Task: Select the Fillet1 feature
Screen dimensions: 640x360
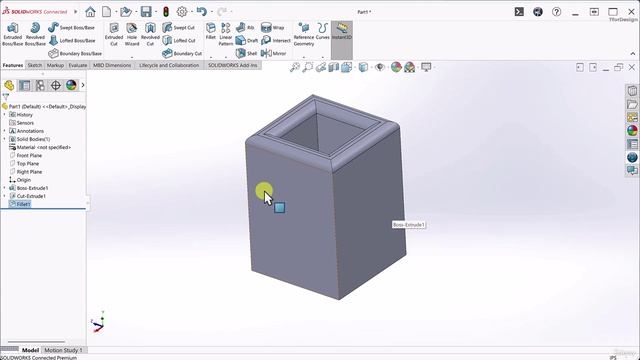Action: [x=20, y=204]
